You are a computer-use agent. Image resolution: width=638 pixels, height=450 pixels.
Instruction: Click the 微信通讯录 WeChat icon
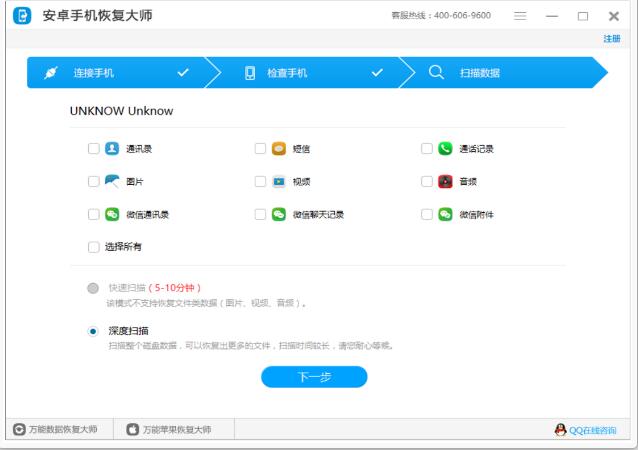(x=112, y=214)
